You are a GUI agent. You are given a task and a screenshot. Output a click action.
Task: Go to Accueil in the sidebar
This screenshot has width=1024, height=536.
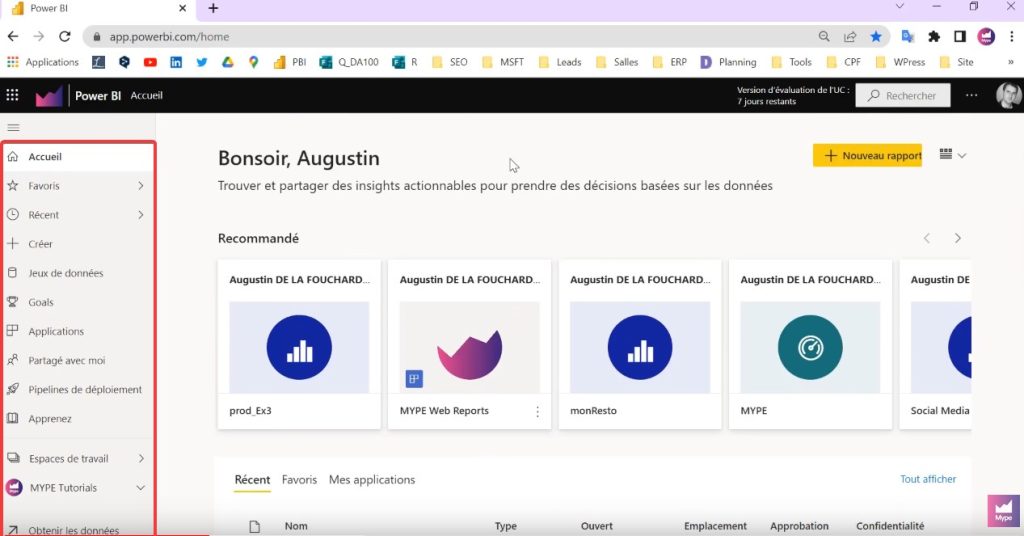click(x=78, y=157)
